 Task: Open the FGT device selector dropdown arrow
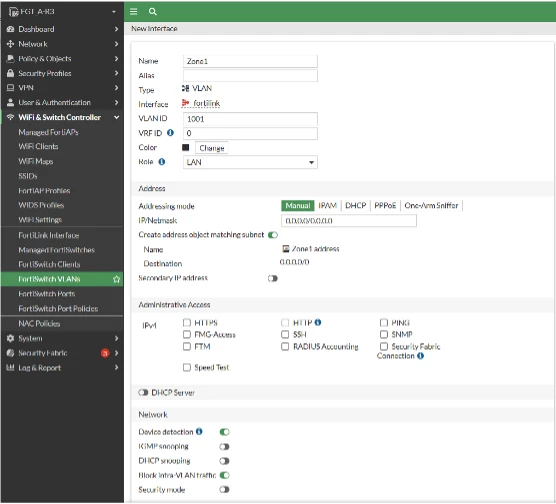114,12
